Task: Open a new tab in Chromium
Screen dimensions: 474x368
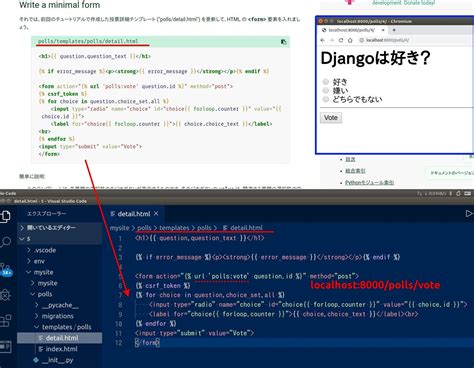Action: tap(394, 30)
